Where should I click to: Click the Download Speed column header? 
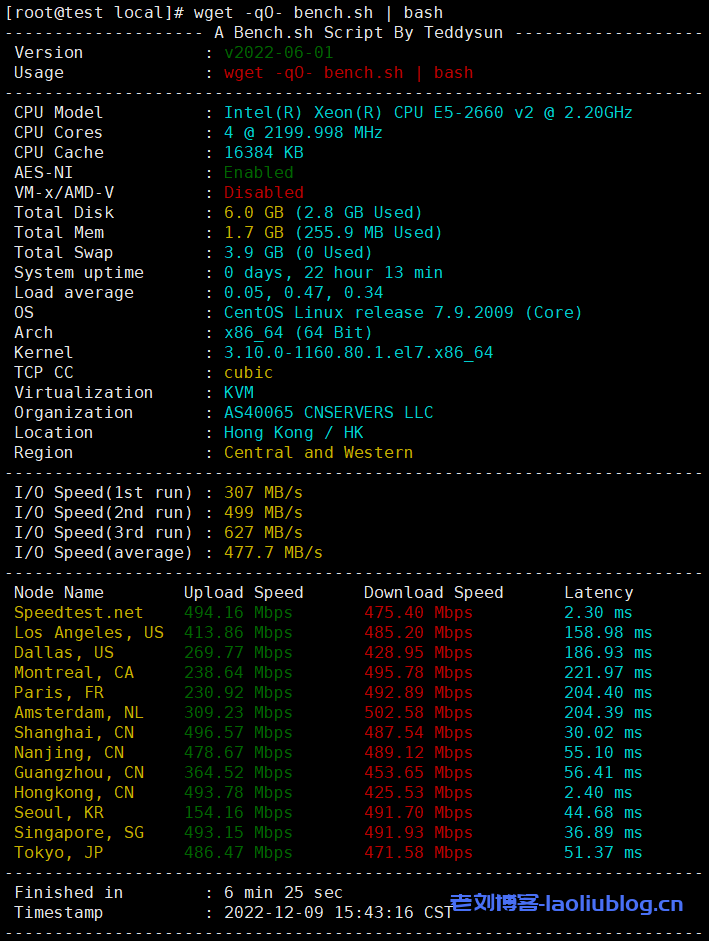(x=433, y=593)
